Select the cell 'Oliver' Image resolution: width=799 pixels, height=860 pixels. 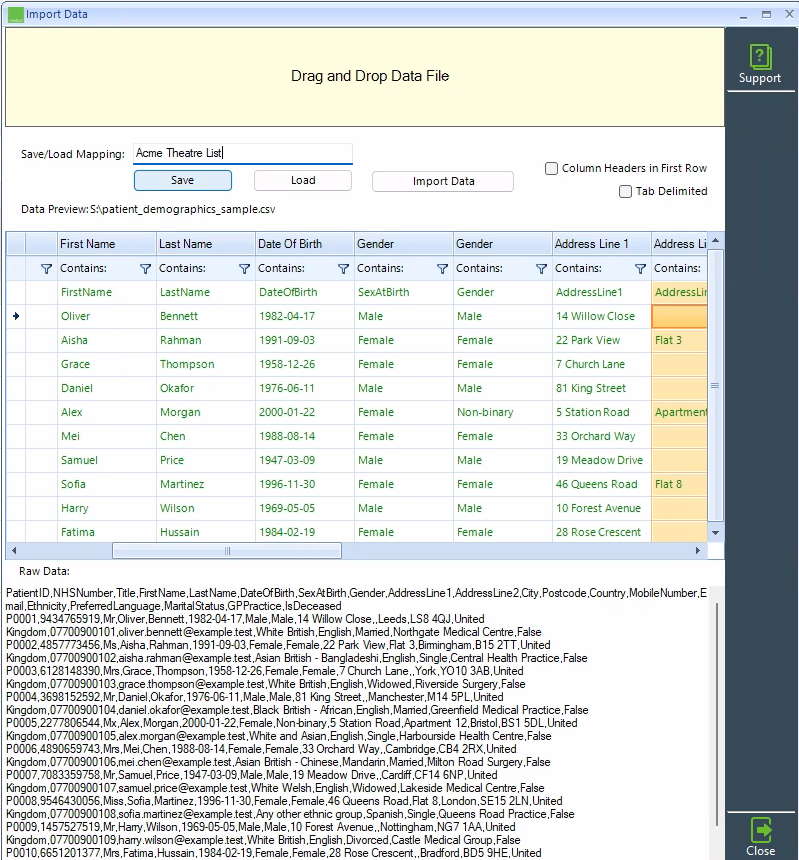(107, 316)
